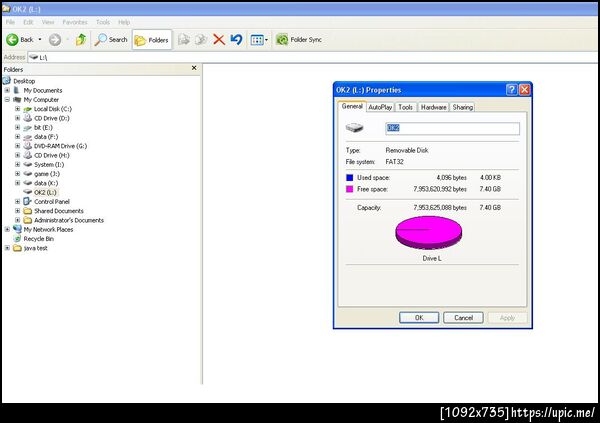The width and height of the screenshot is (600, 423).
Task: Open the Views dropdown in toolbar
Action: [259, 39]
